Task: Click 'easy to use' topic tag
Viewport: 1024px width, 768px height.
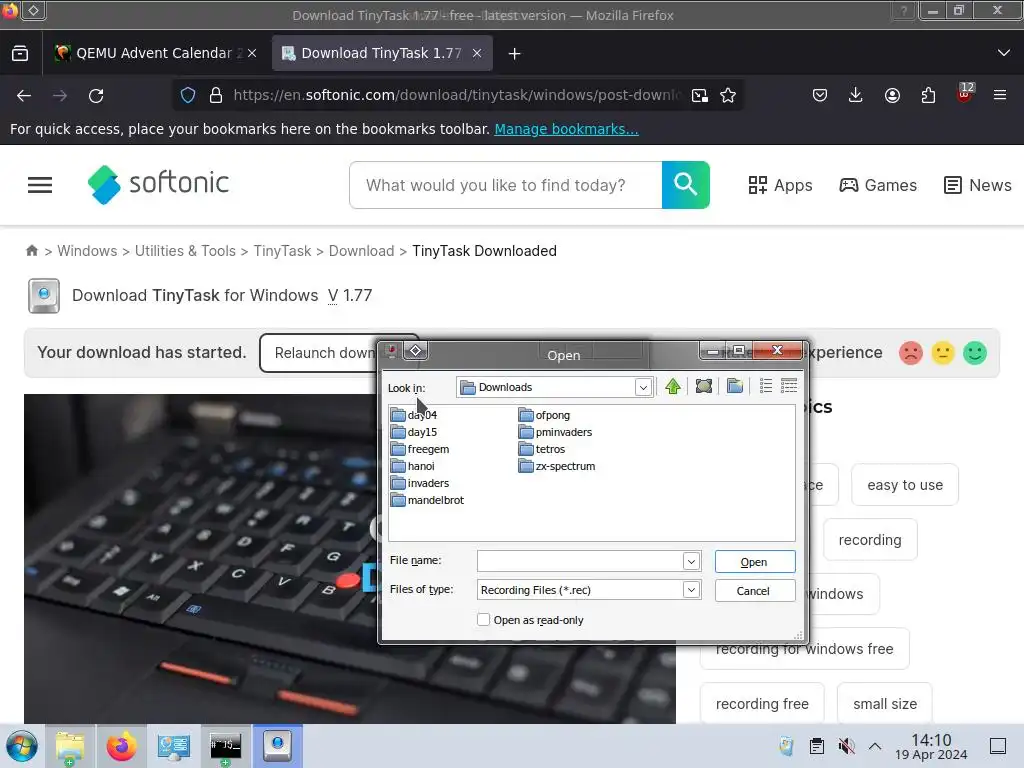Action: [x=904, y=485]
